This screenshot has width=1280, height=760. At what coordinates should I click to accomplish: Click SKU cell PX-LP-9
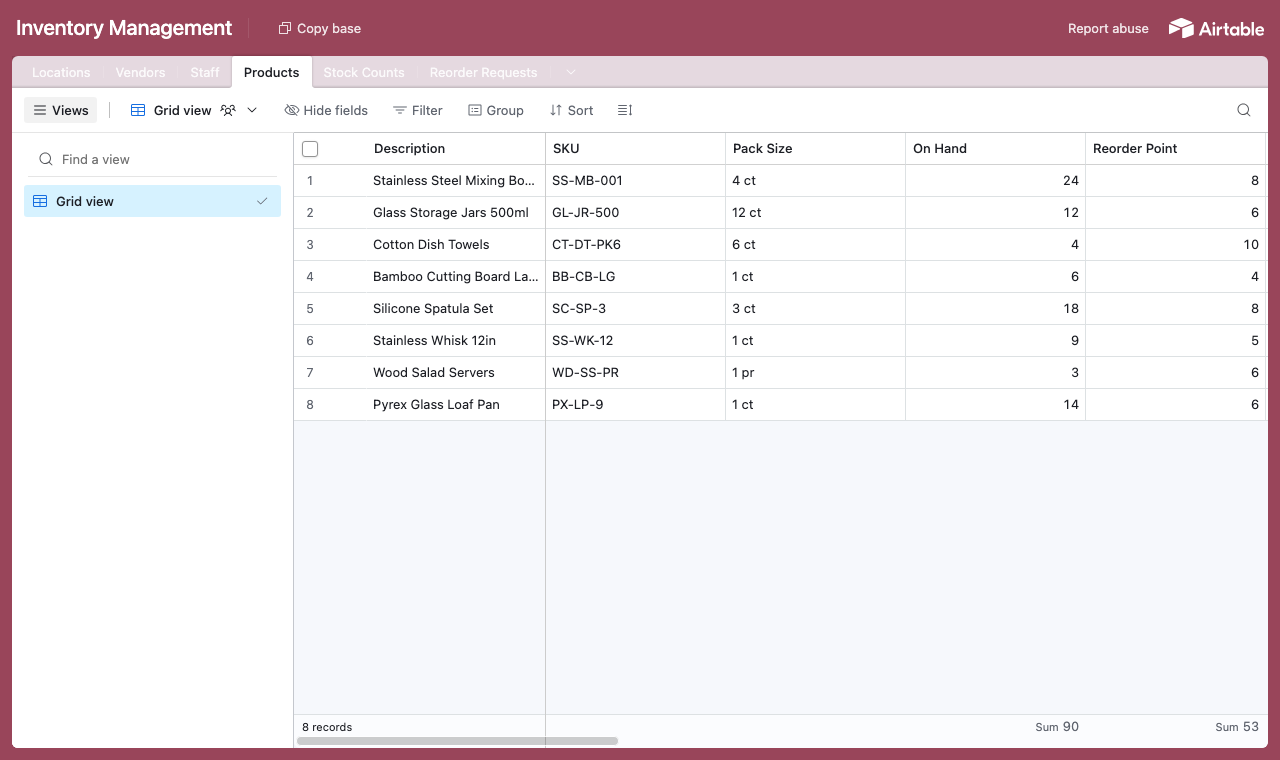636,405
